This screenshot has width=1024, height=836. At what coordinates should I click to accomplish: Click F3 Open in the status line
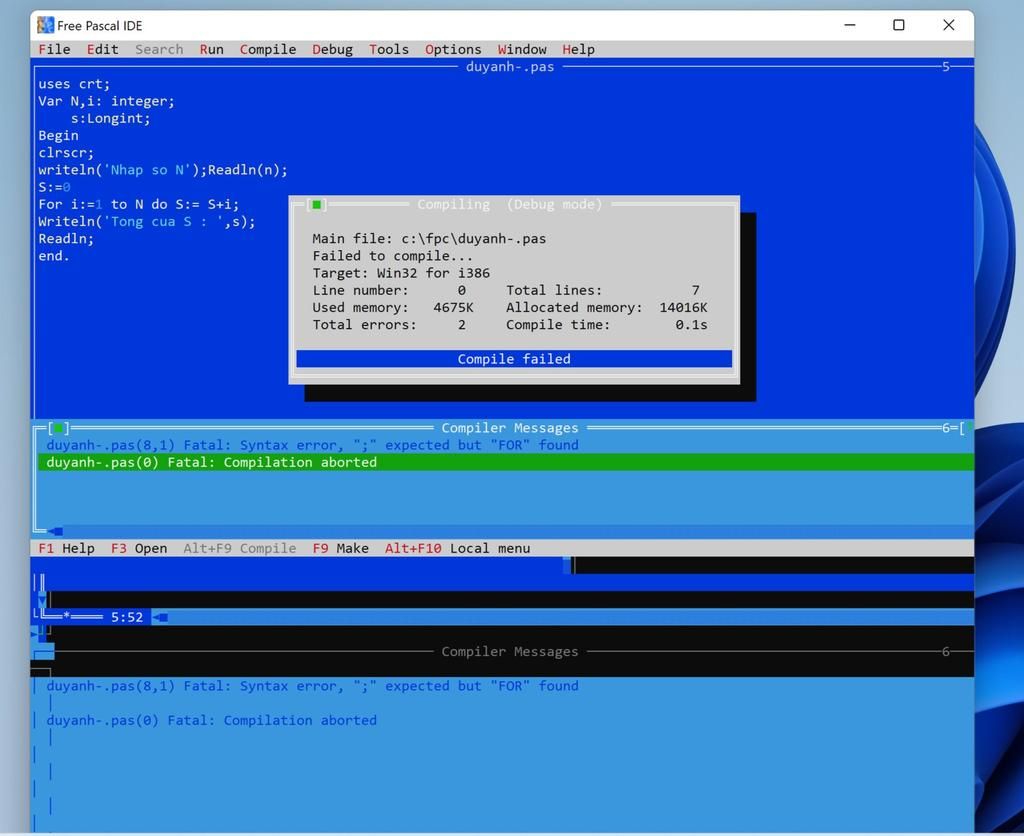[x=139, y=549]
